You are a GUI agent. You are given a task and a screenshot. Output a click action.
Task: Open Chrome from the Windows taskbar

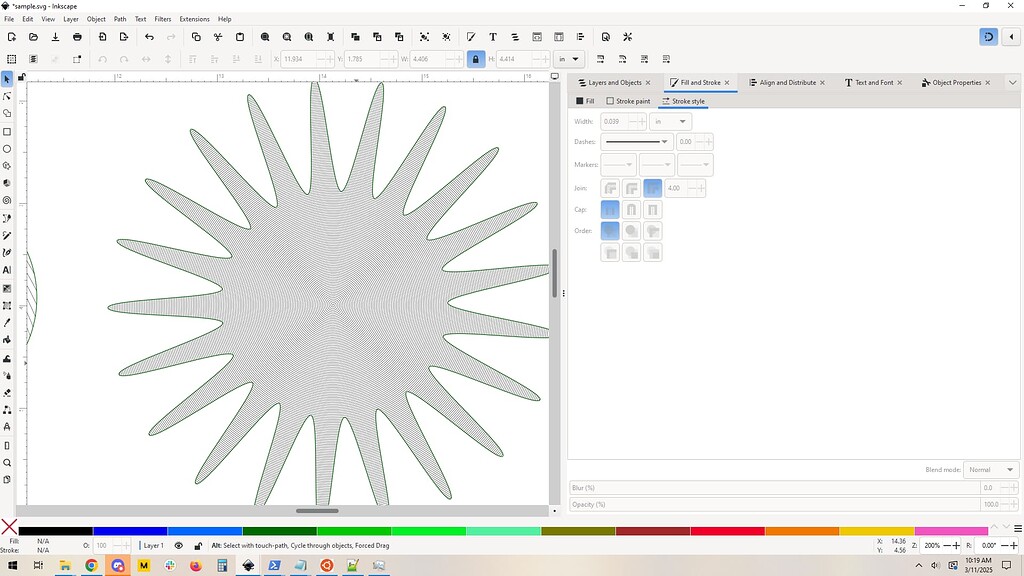point(91,566)
